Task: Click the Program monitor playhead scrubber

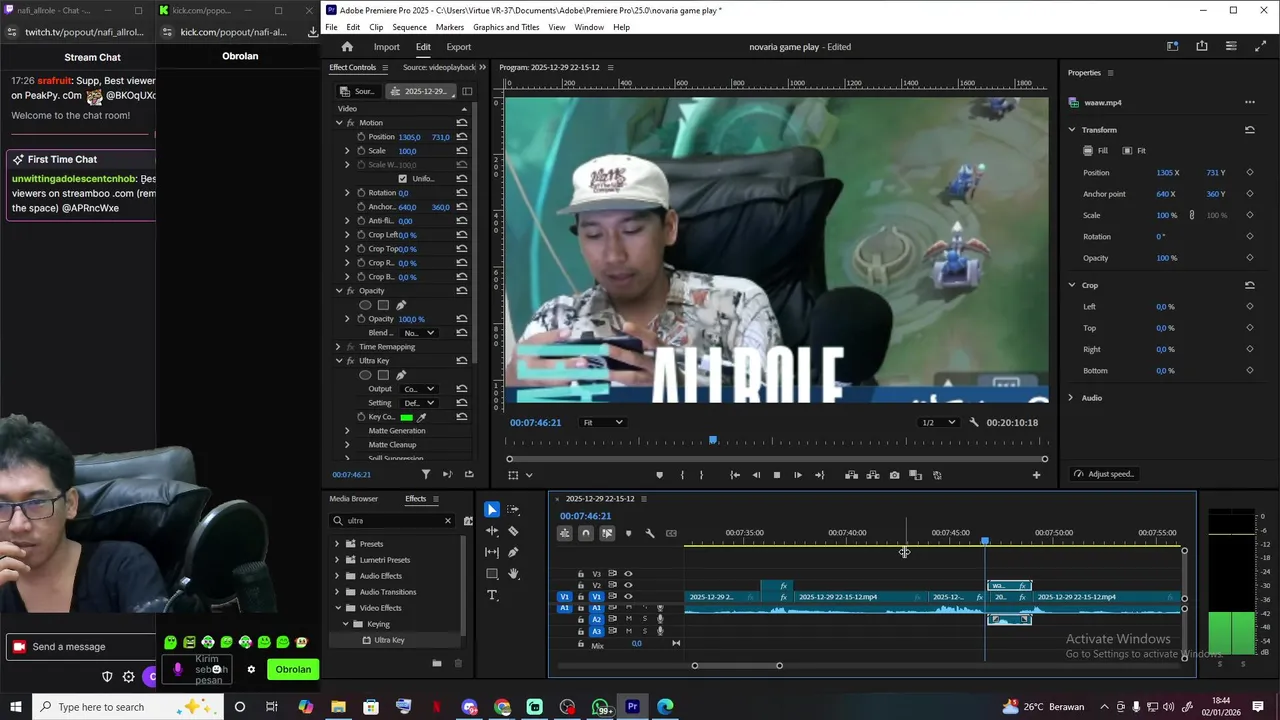Action: point(713,440)
